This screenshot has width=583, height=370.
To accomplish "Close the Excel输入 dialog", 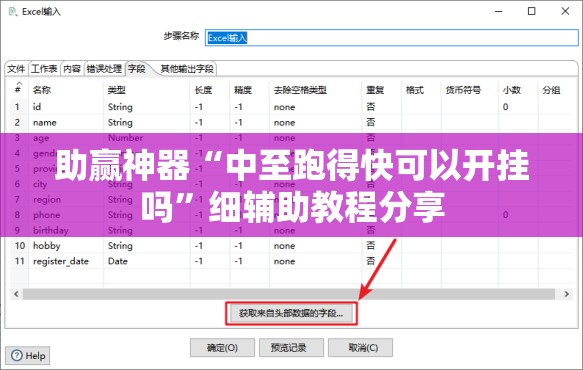I will 565,11.
